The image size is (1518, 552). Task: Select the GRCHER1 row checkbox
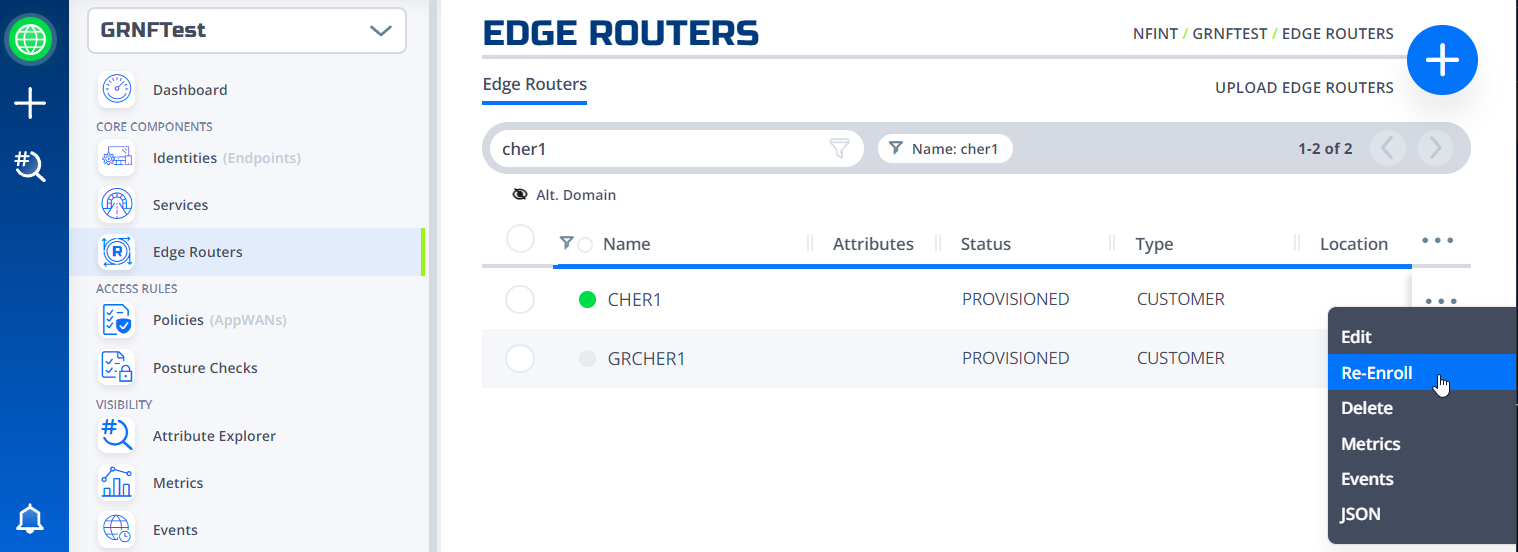click(x=520, y=358)
